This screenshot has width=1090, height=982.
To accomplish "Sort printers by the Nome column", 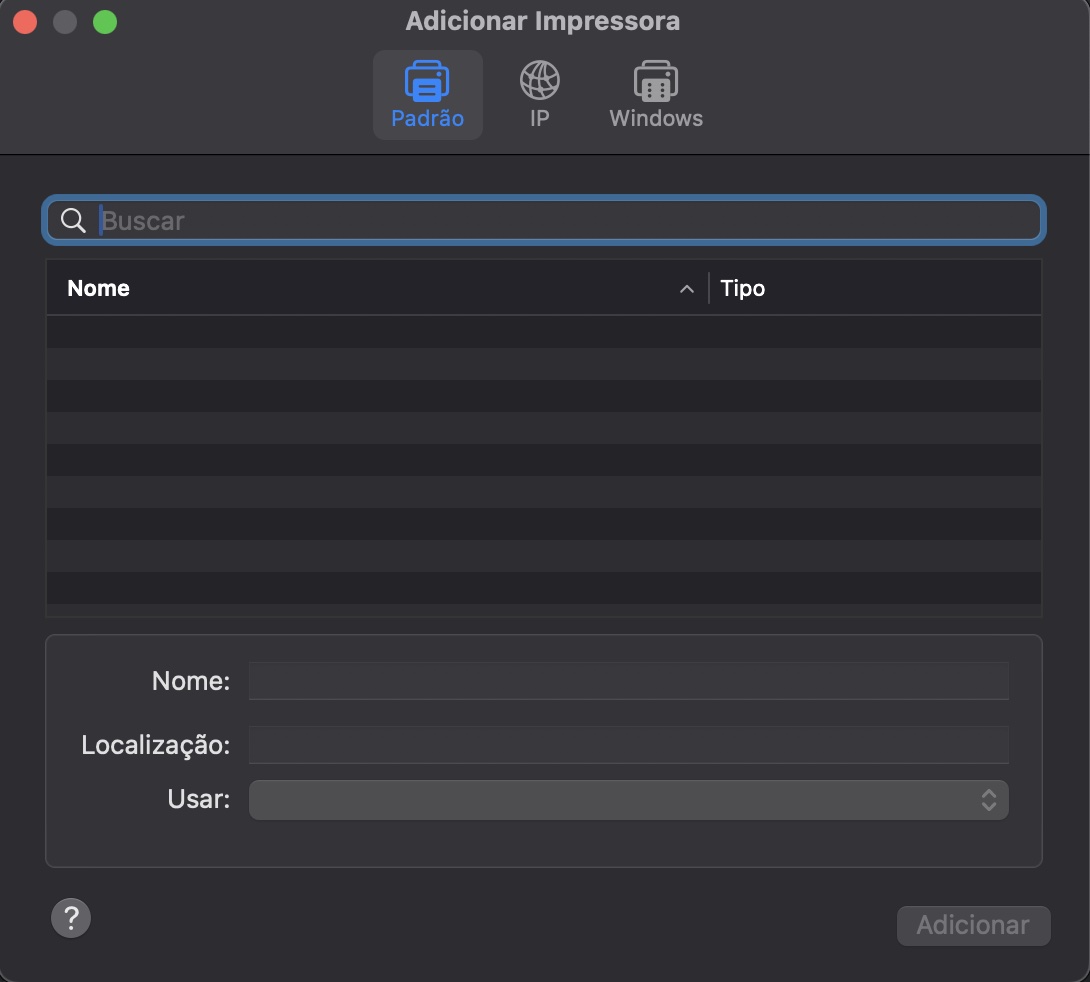I will tap(98, 288).
